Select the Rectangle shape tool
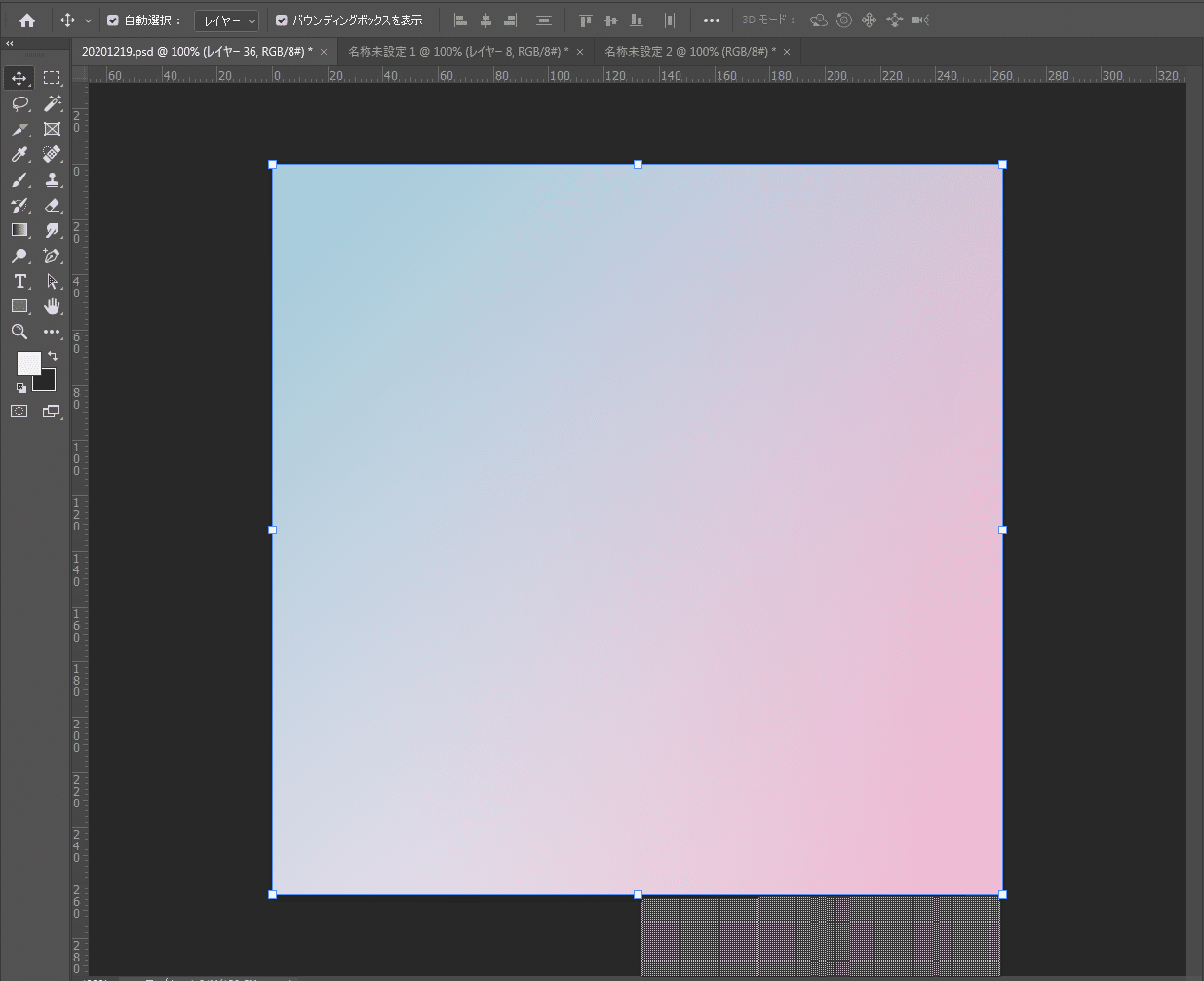Screen dimensions: 1204x981 tap(19, 306)
